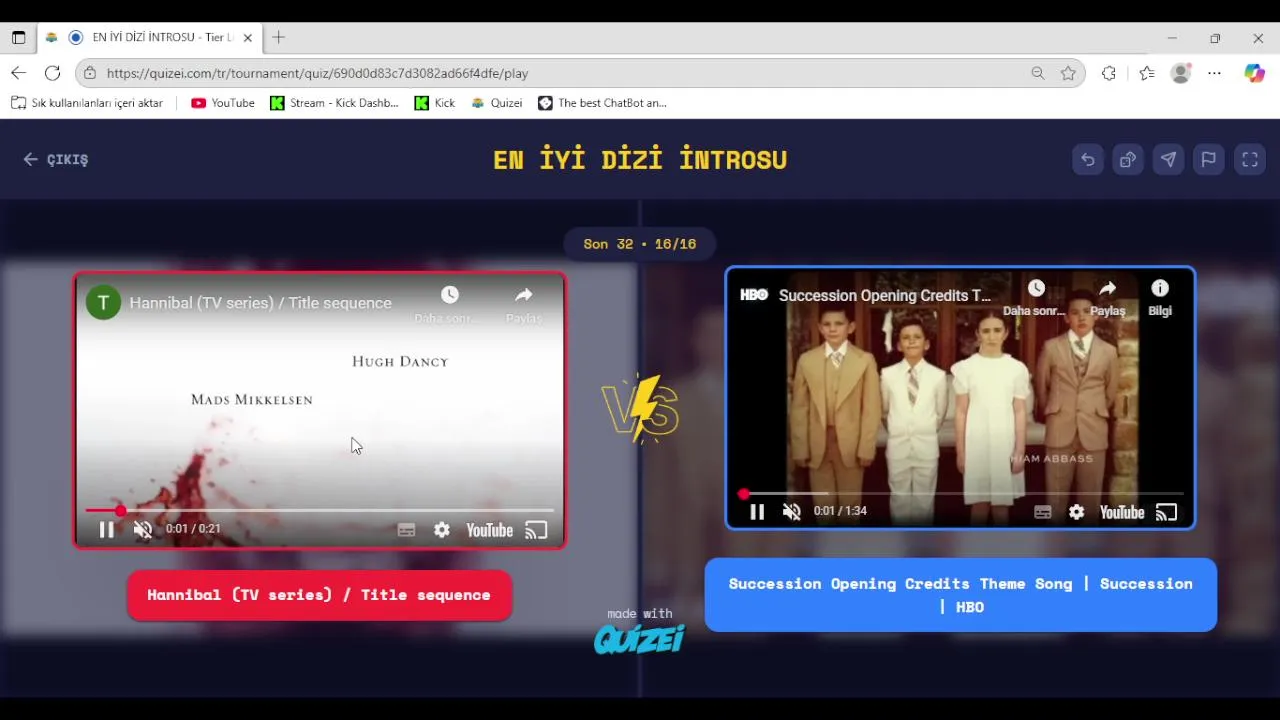Toggle subtitles on Hannibal video
The width and height of the screenshot is (1280, 720).
click(x=406, y=530)
